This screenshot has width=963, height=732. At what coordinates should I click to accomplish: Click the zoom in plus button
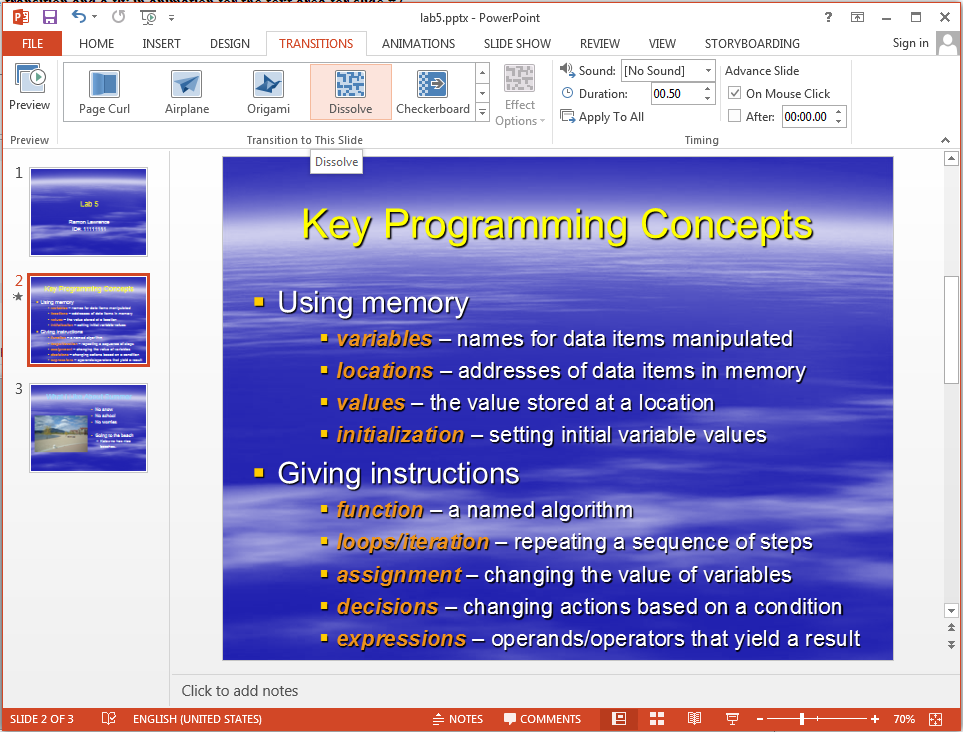875,719
